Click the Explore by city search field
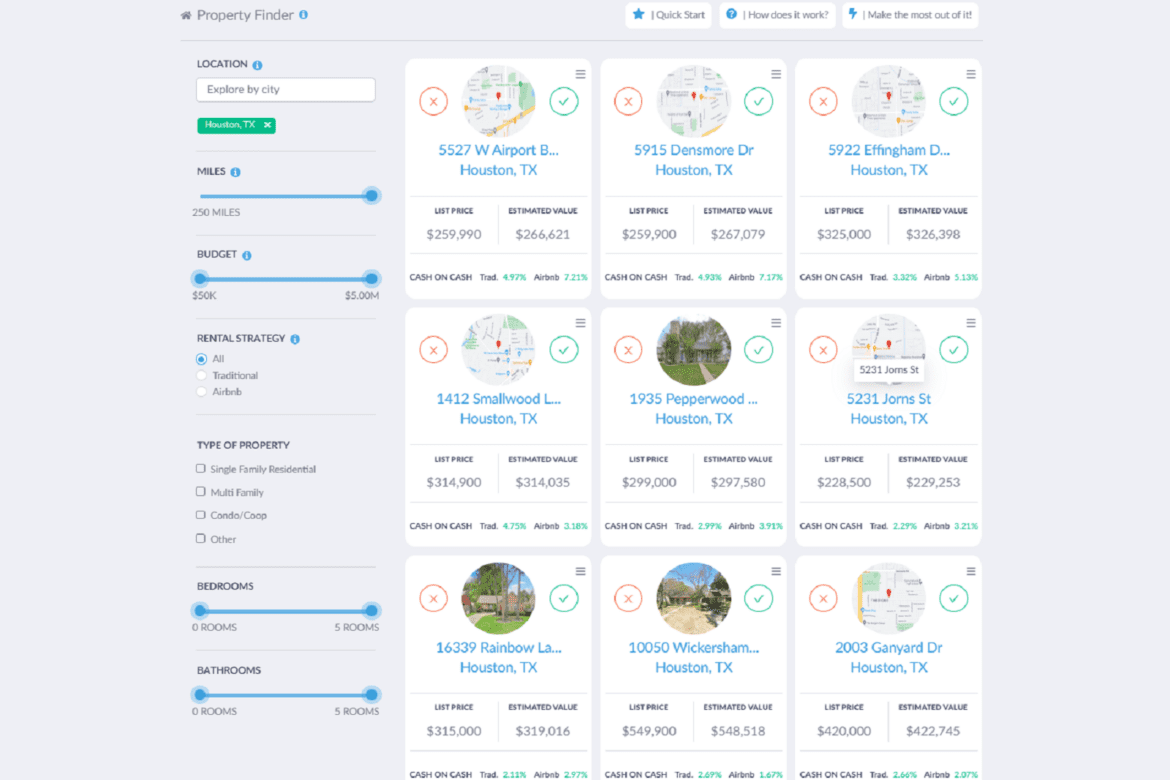1170x780 pixels. pos(286,90)
